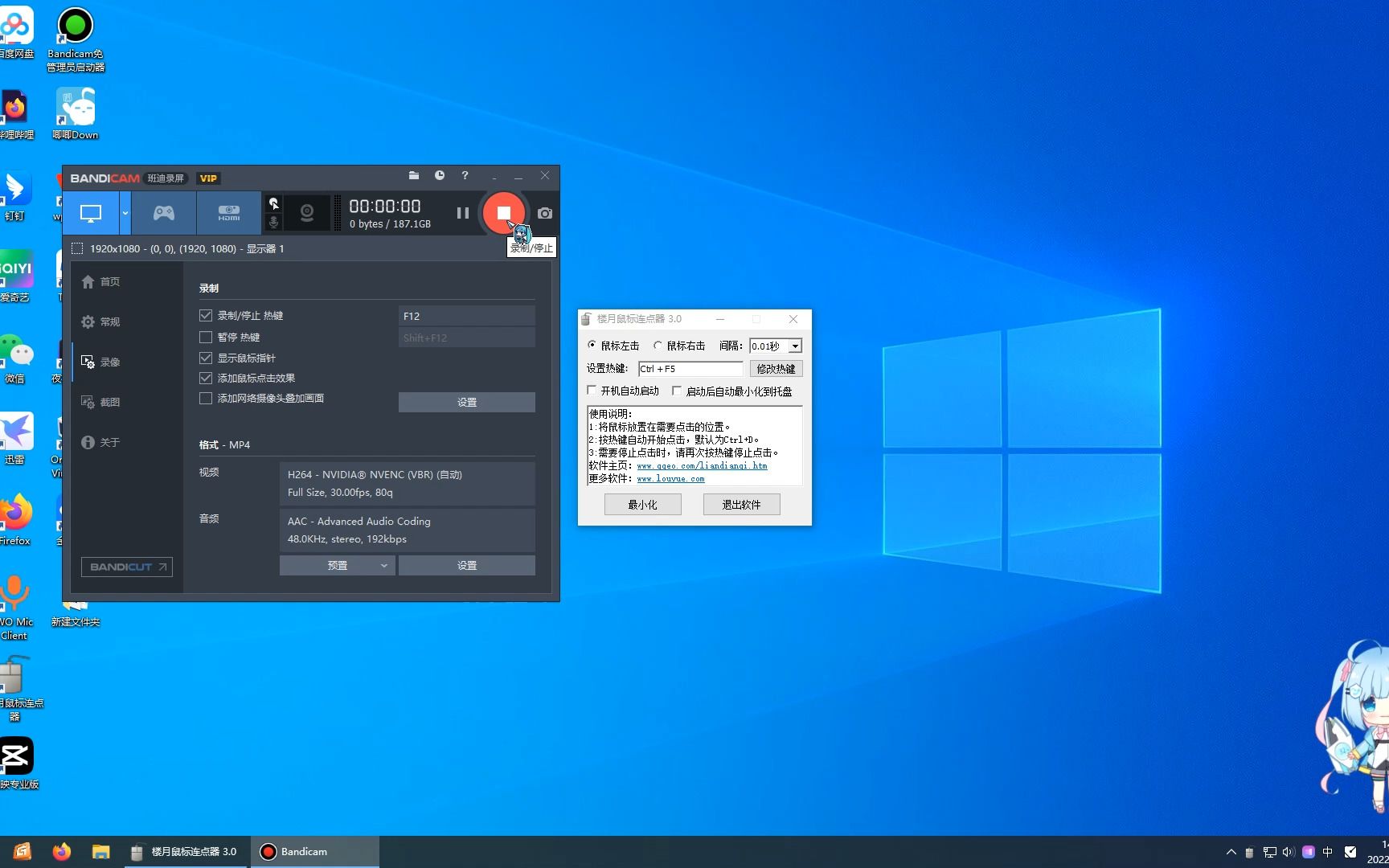The width and height of the screenshot is (1389, 868).
Task: Click 设置 button in format section
Action: tap(467, 565)
